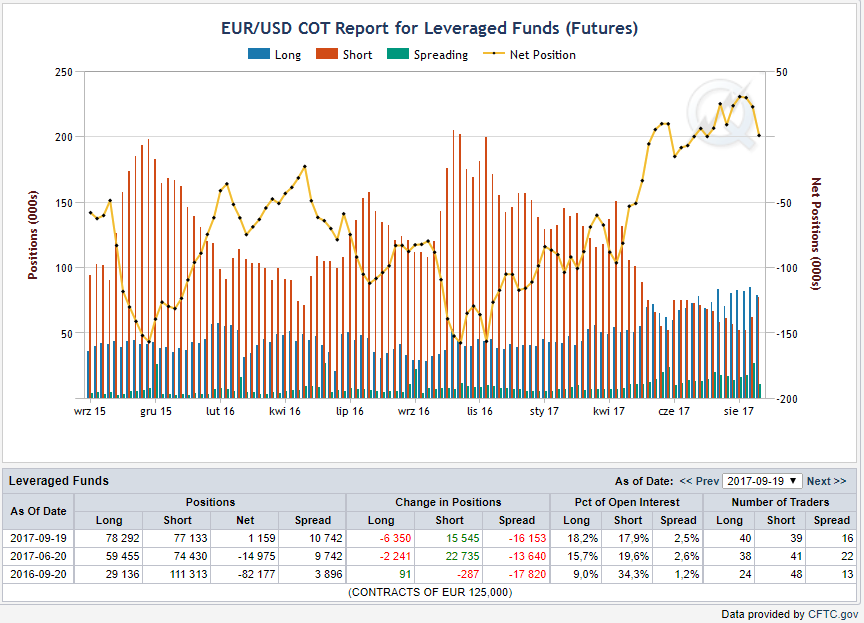Click the x-axis label wrz 15
Screen dimensions: 864x623
[90, 411]
